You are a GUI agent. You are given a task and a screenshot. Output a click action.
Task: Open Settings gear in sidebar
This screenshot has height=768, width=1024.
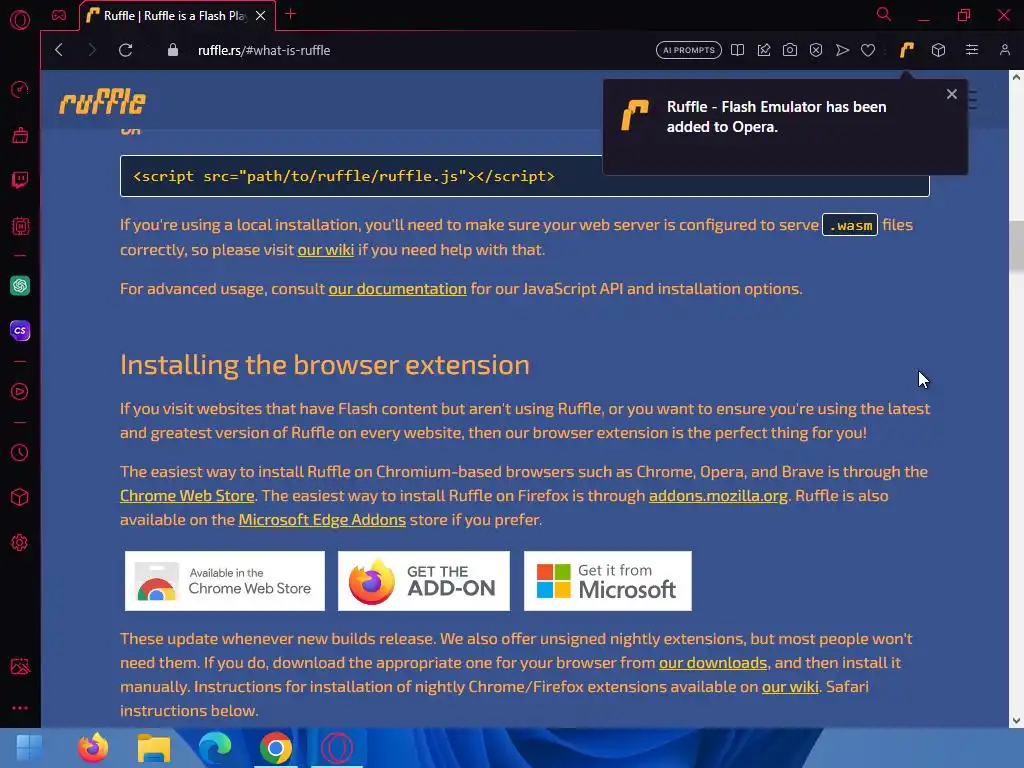(20, 543)
